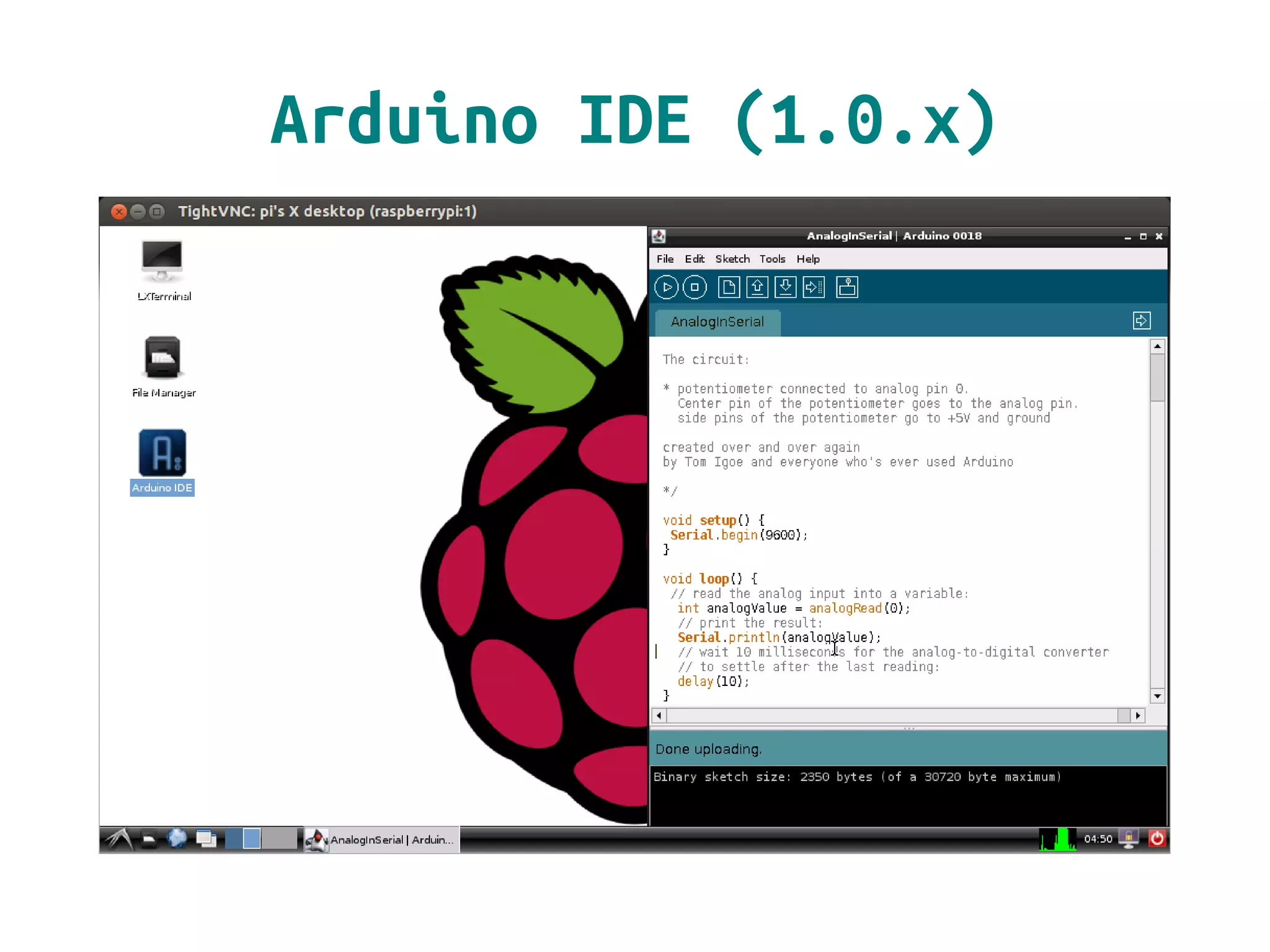Click the LXDE start menu icon in taskbar
Screen dimensions: 1270x952
coord(119,839)
